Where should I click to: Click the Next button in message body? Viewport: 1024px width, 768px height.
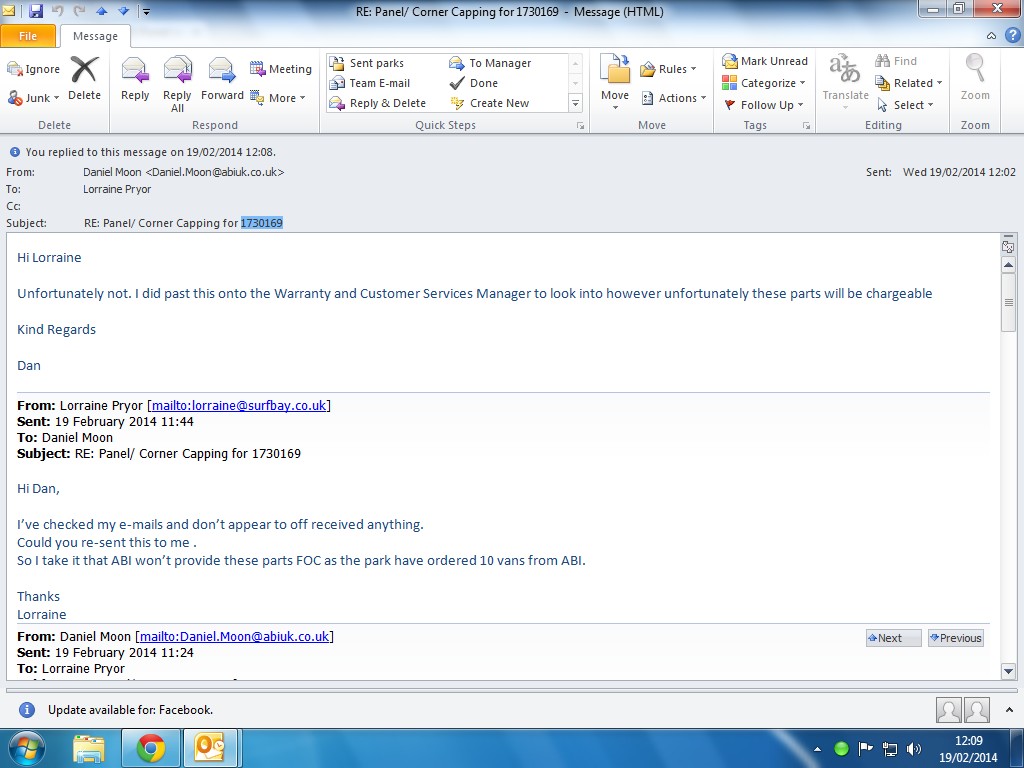[893, 638]
